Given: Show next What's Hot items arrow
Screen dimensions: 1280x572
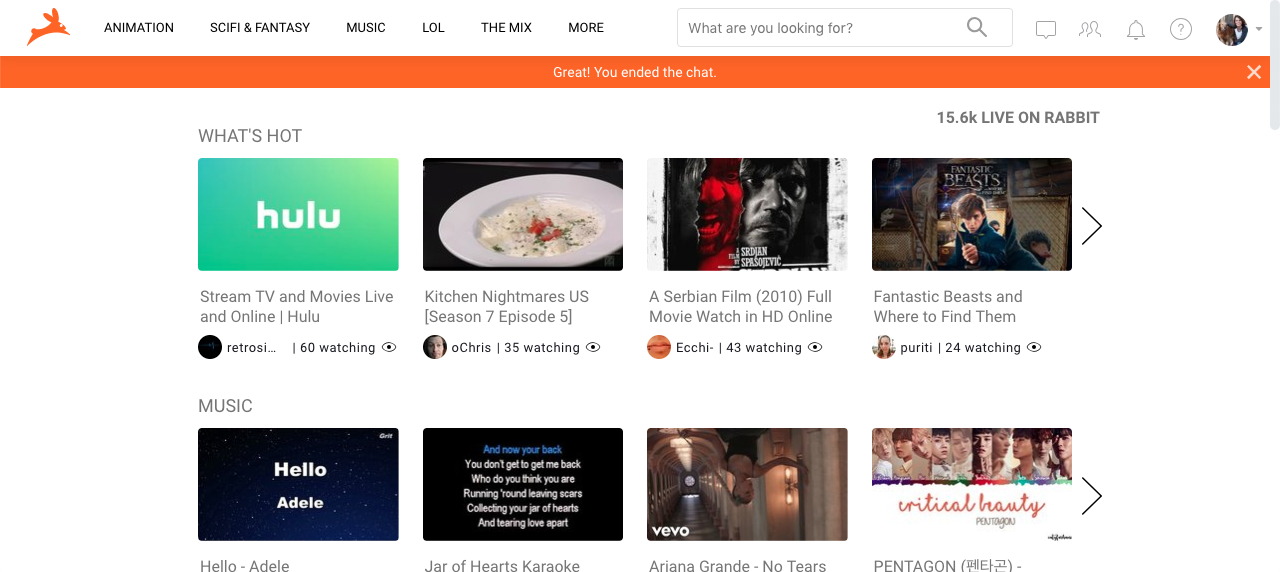Looking at the screenshot, I should click(1092, 226).
